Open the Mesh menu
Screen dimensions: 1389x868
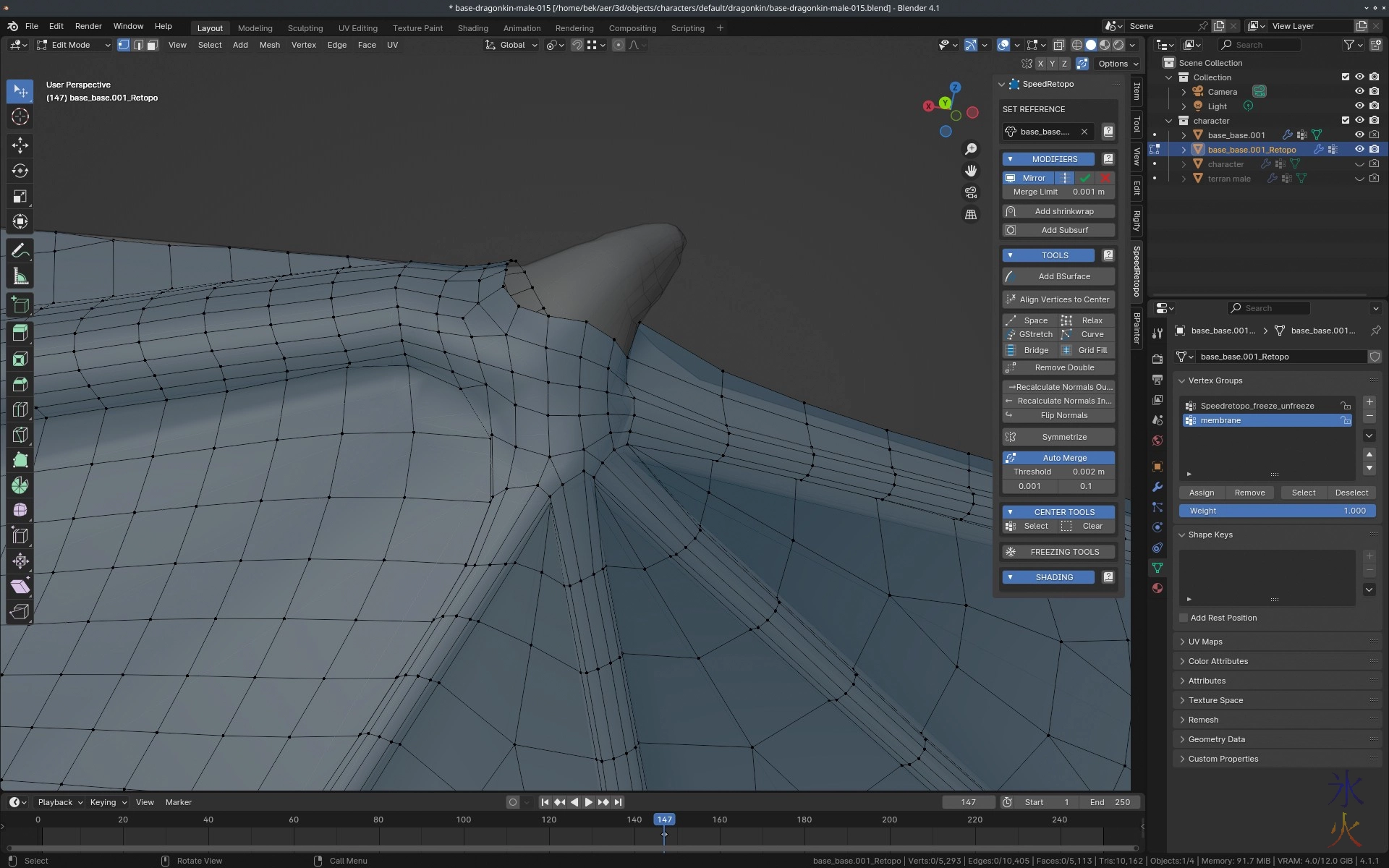point(269,45)
